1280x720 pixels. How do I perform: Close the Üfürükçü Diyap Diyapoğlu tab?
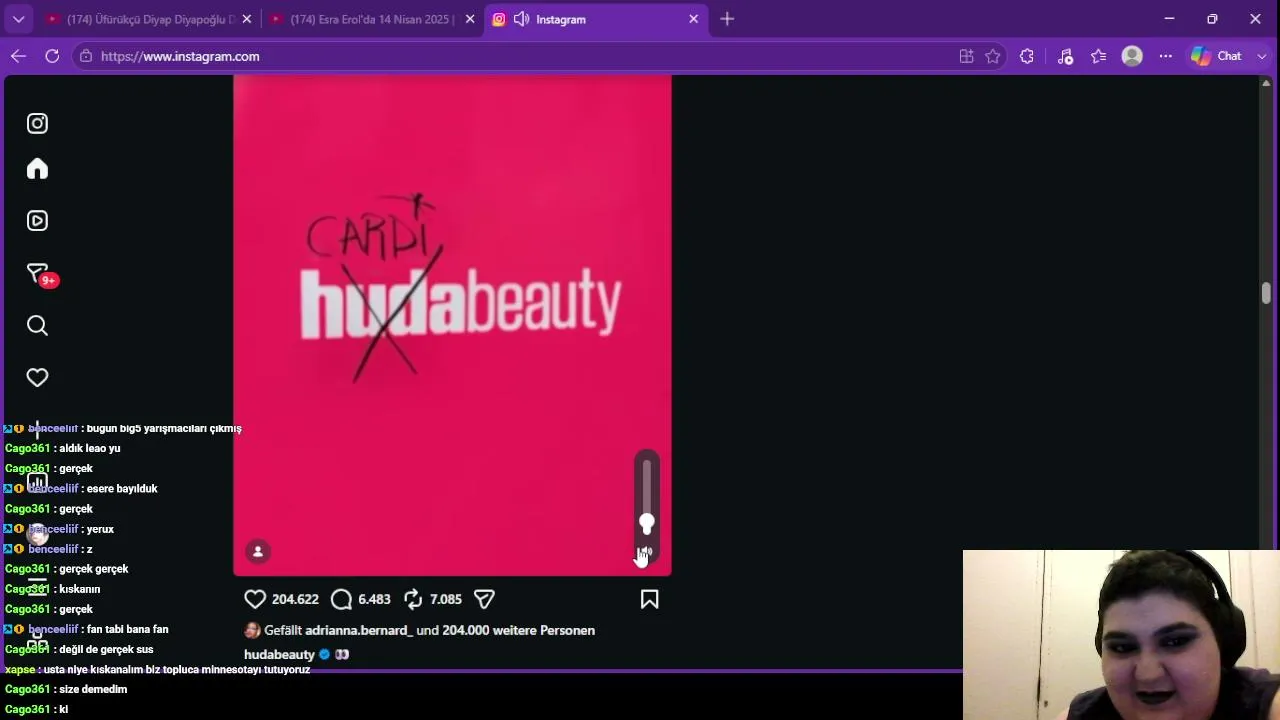[x=247, y=19]
